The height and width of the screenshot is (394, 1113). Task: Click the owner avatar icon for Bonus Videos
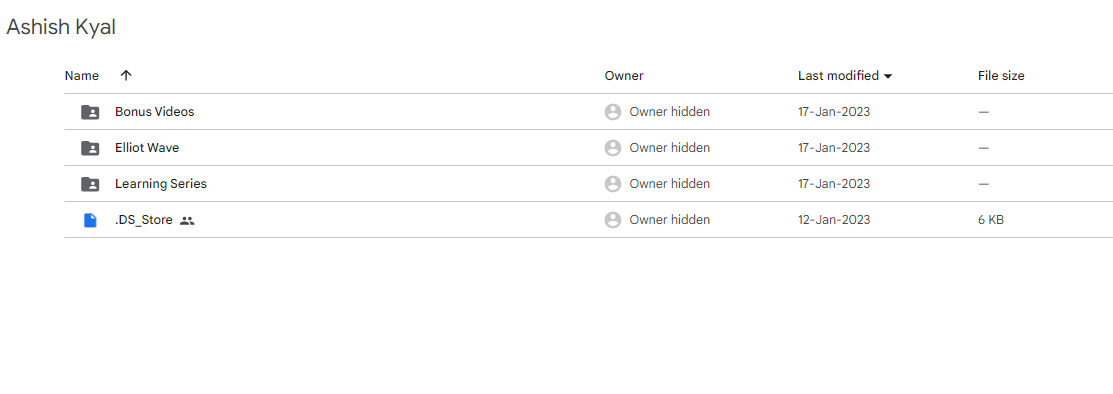(x=613, y=112)
